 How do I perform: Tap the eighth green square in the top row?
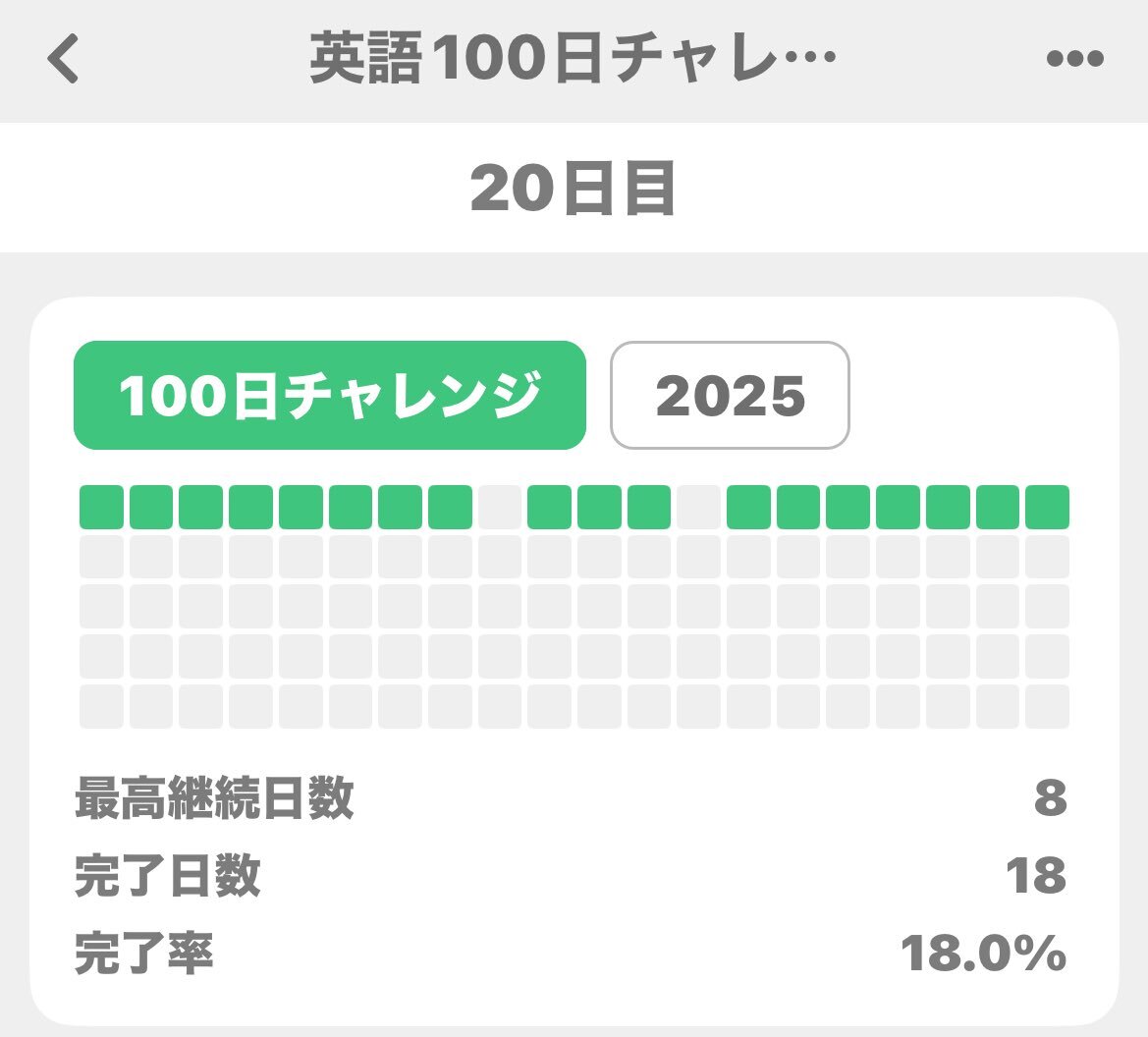pyautogui.click(x=450, y=507)
